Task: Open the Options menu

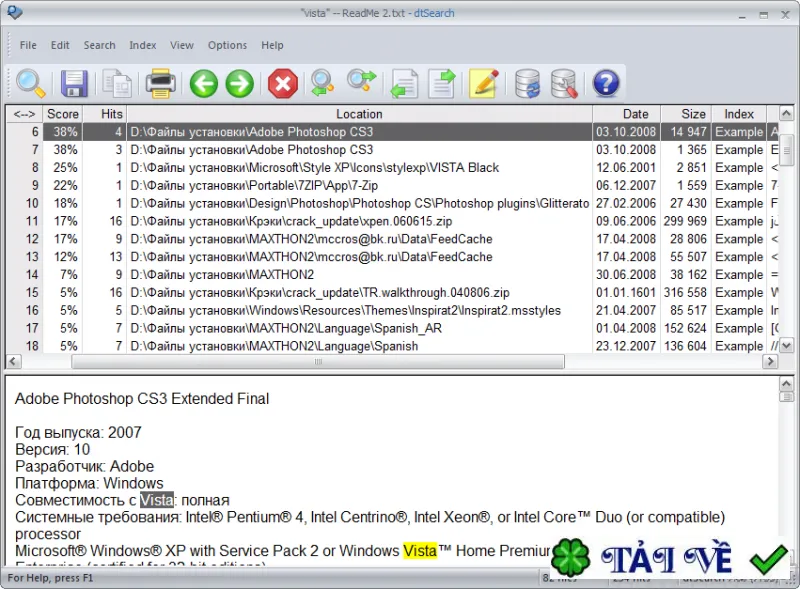Action: pyautogui.click(x=227, y=45)
